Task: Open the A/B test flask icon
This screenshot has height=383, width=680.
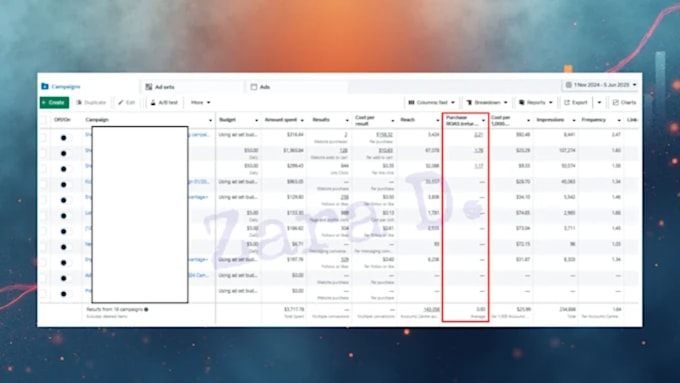Action: click(153, 103)
